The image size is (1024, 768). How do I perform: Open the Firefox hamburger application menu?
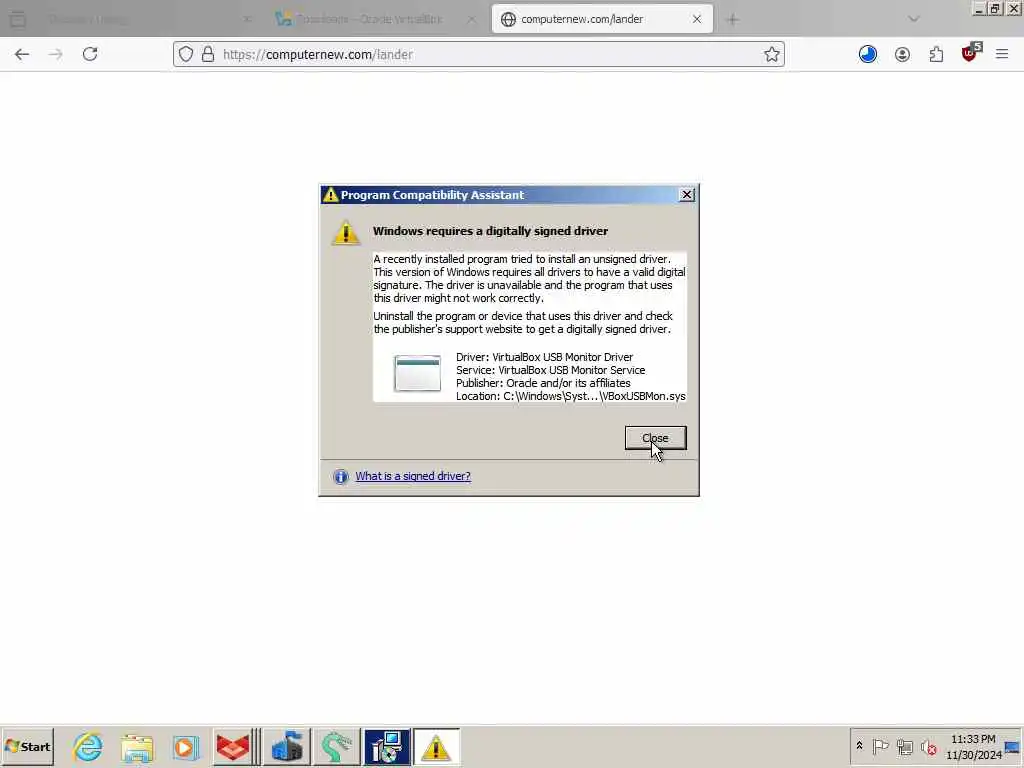[1002, 54]
